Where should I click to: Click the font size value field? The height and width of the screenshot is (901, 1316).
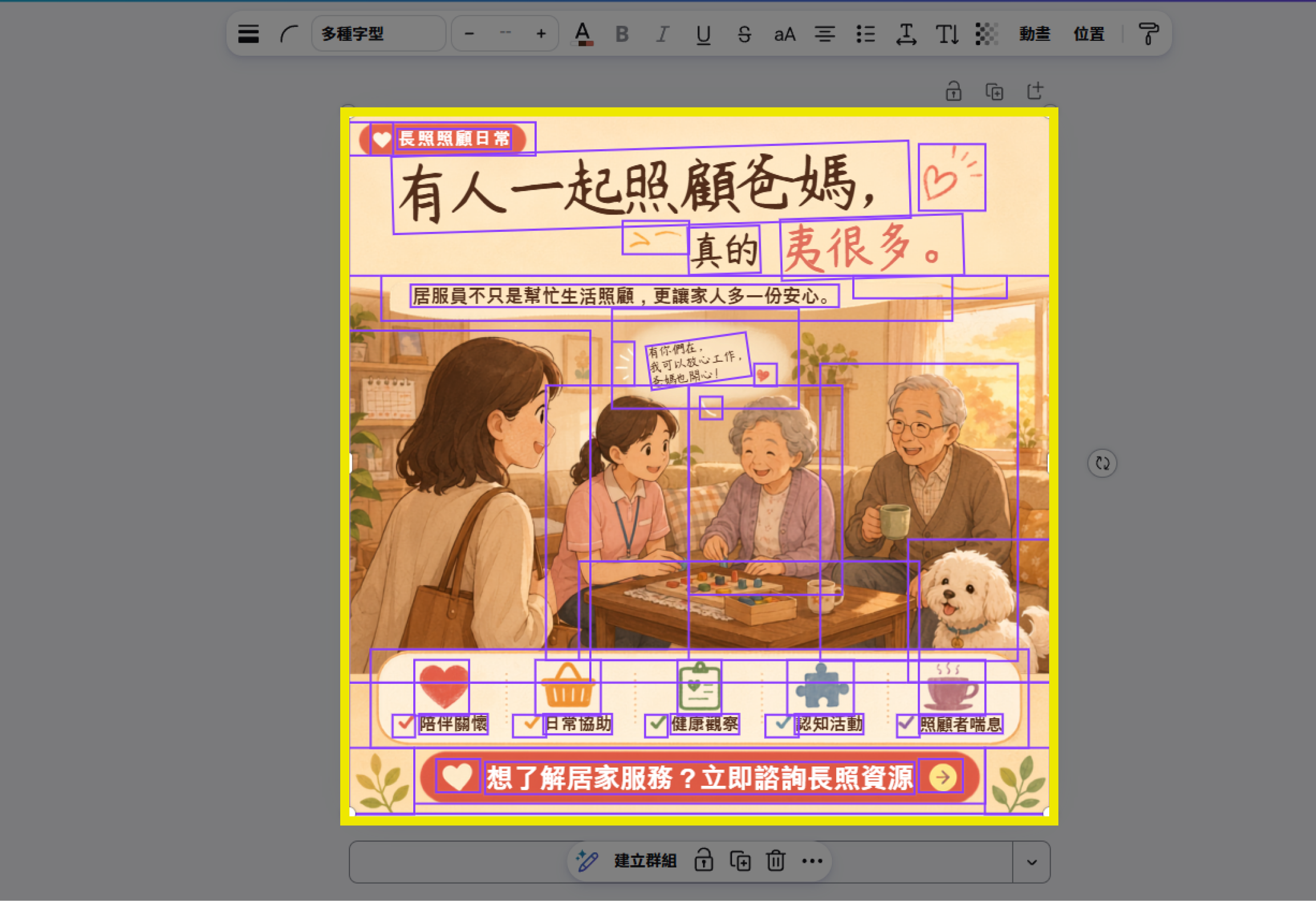505,34
